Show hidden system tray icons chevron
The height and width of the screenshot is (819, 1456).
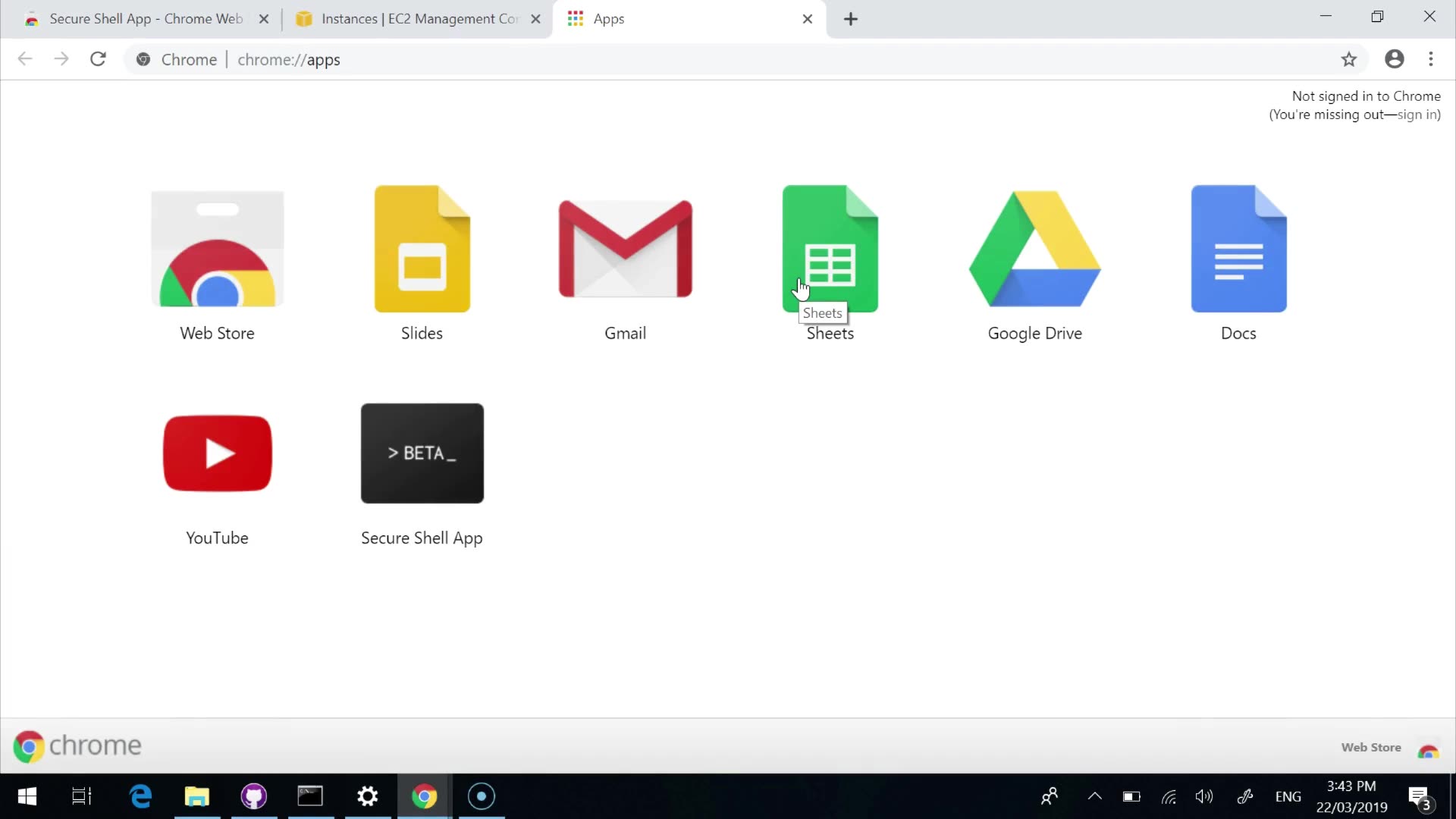[1094, 796]
